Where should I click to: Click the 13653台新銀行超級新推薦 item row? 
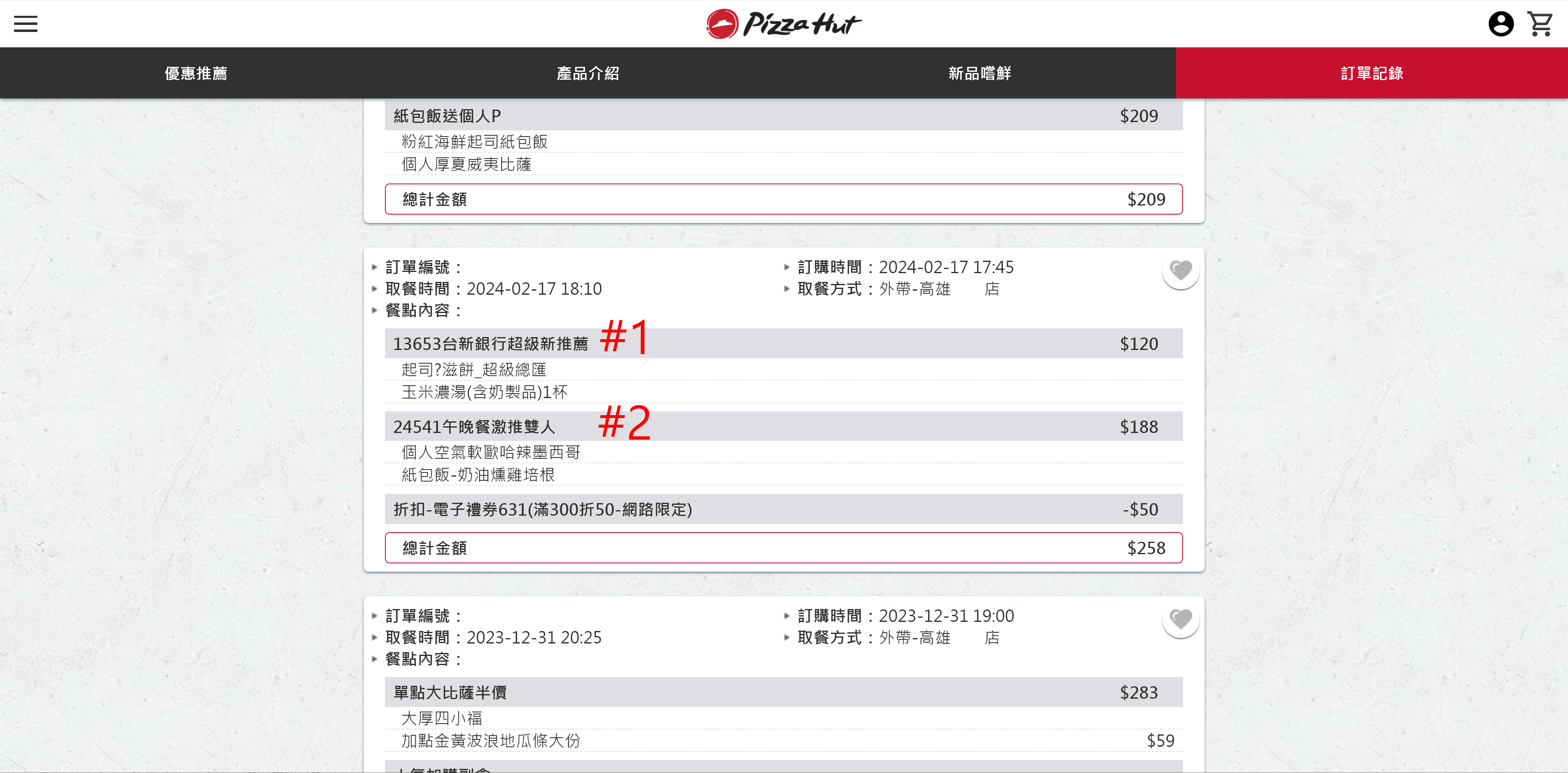[783, 344]
